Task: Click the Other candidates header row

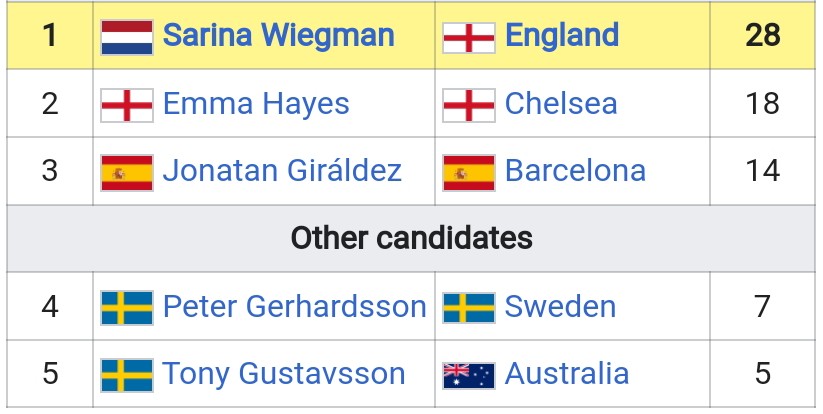Action: pos(411,239)
